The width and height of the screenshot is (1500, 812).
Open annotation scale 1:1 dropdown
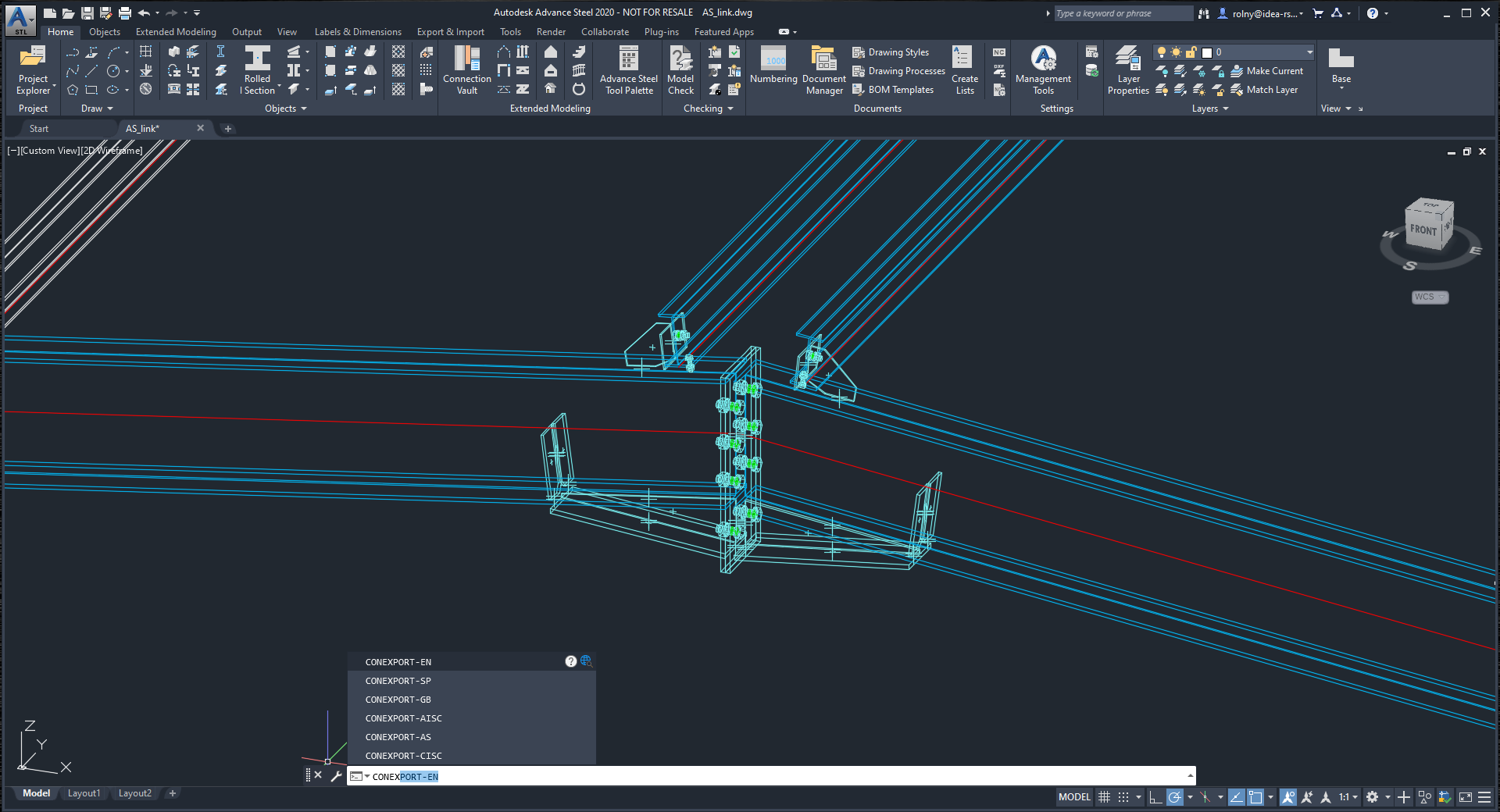(x=1348, y=797)
